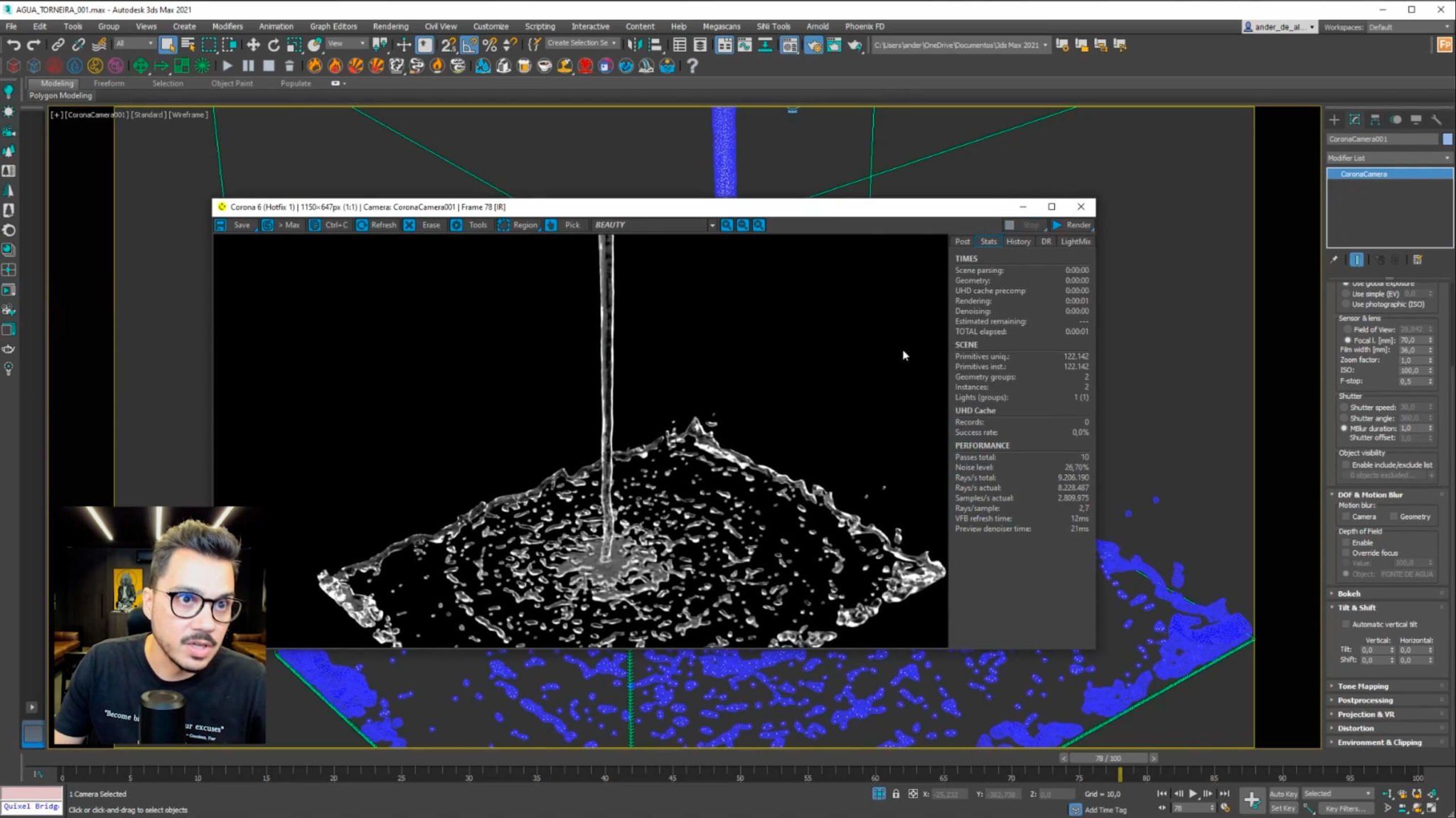
Task: Switch to the History tab in Corona VFB
Action: 1019,241
